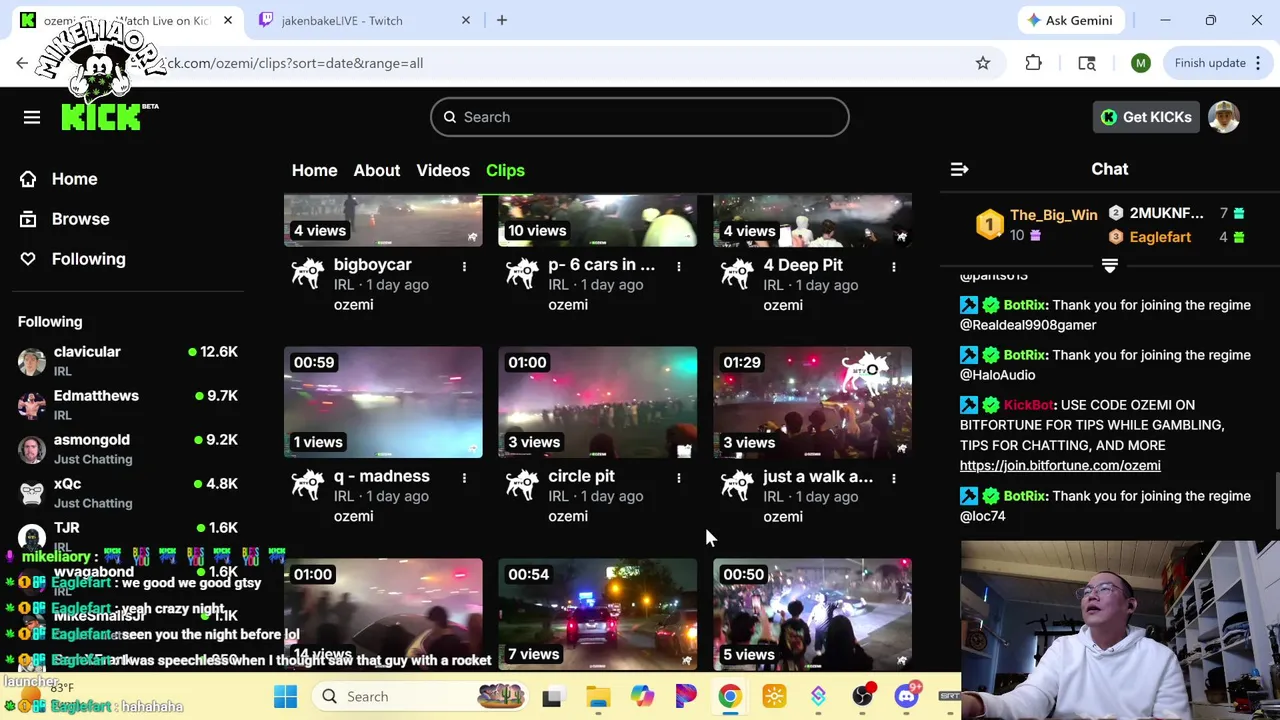Open the bitfortune.com/ozemi chat link

click(1060, 465)
